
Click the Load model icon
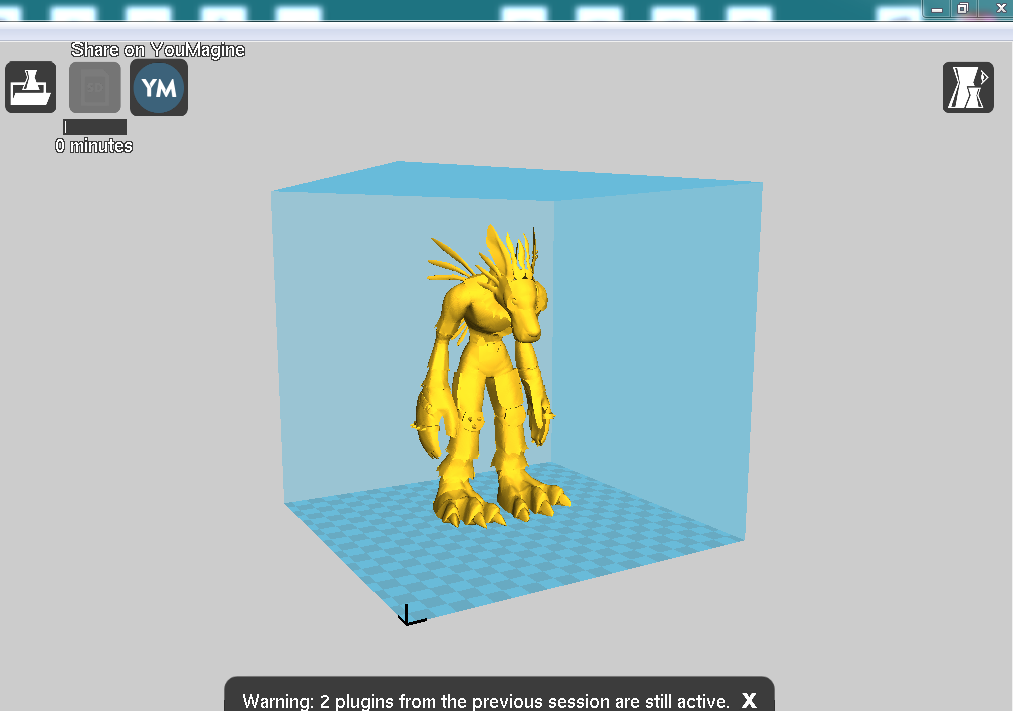point(30,87)
